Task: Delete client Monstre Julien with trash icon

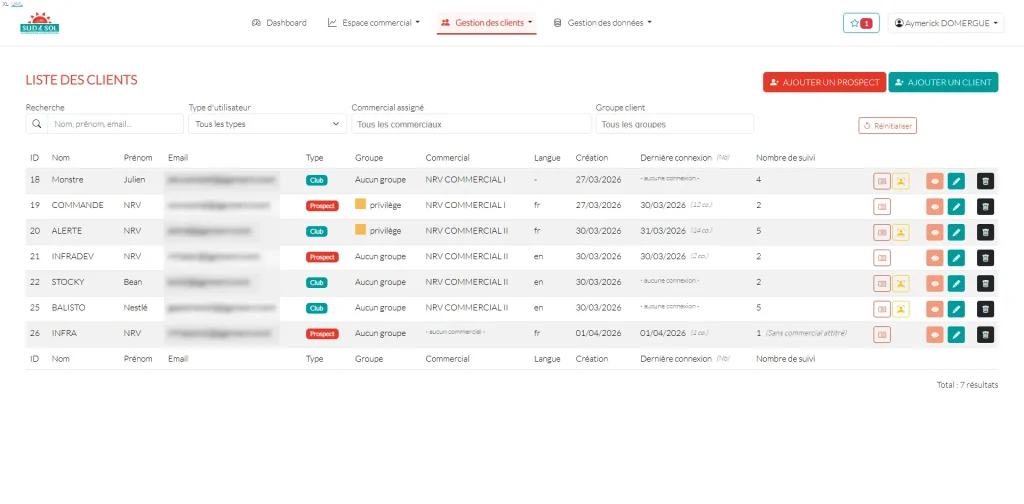Action: point(985,181)
